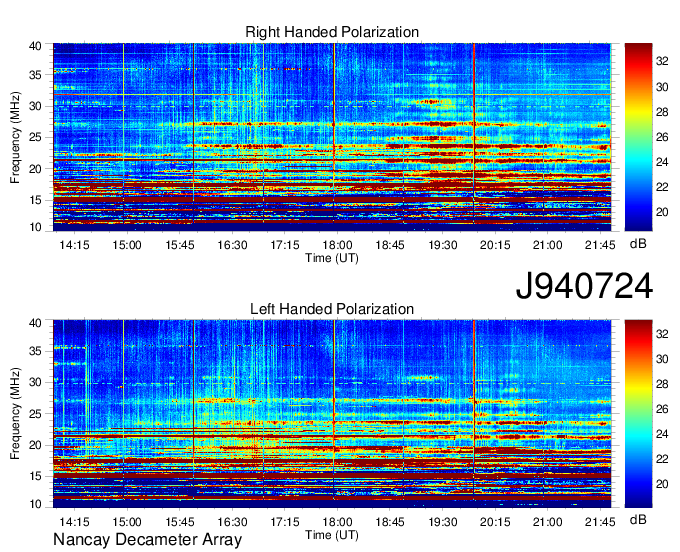The width and height of the screenshot is (680, 552).
Task: Click the 30 MHz tick on Left Handed plot
Action: [x=35, y=383]
